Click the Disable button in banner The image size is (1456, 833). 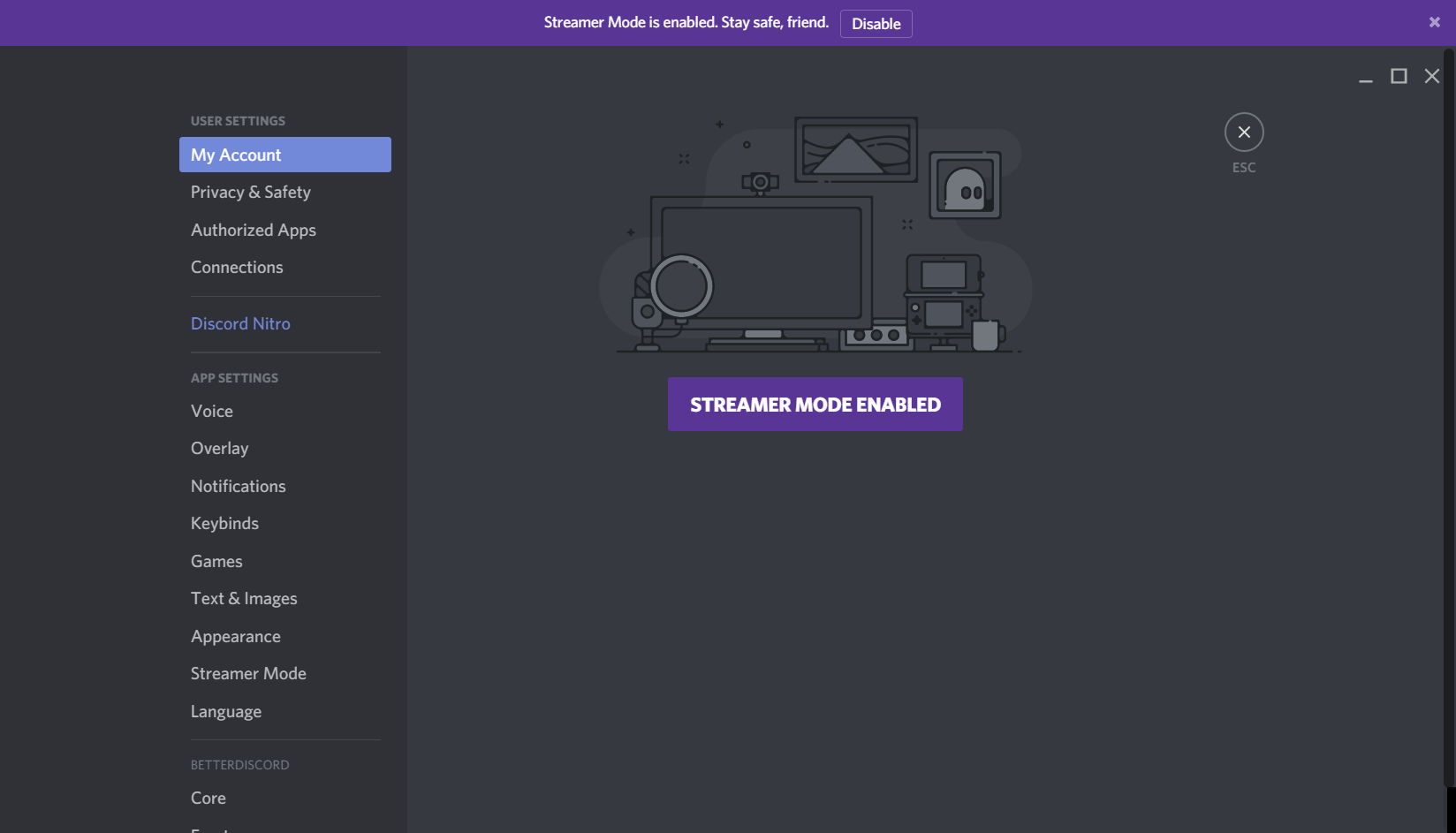click(x=876, y=24)
